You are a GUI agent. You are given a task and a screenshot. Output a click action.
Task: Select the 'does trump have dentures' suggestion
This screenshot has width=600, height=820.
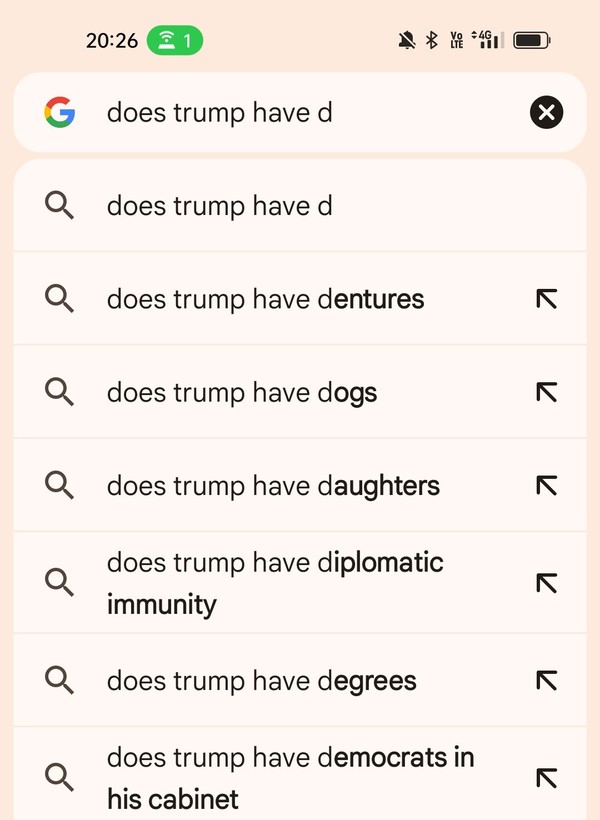click(266, 299)
